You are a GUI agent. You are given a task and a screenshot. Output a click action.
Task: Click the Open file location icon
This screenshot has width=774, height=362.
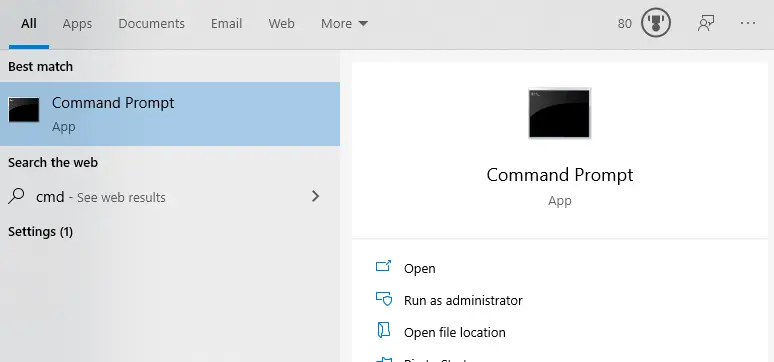pyautogui.click(x=384, y=330)
